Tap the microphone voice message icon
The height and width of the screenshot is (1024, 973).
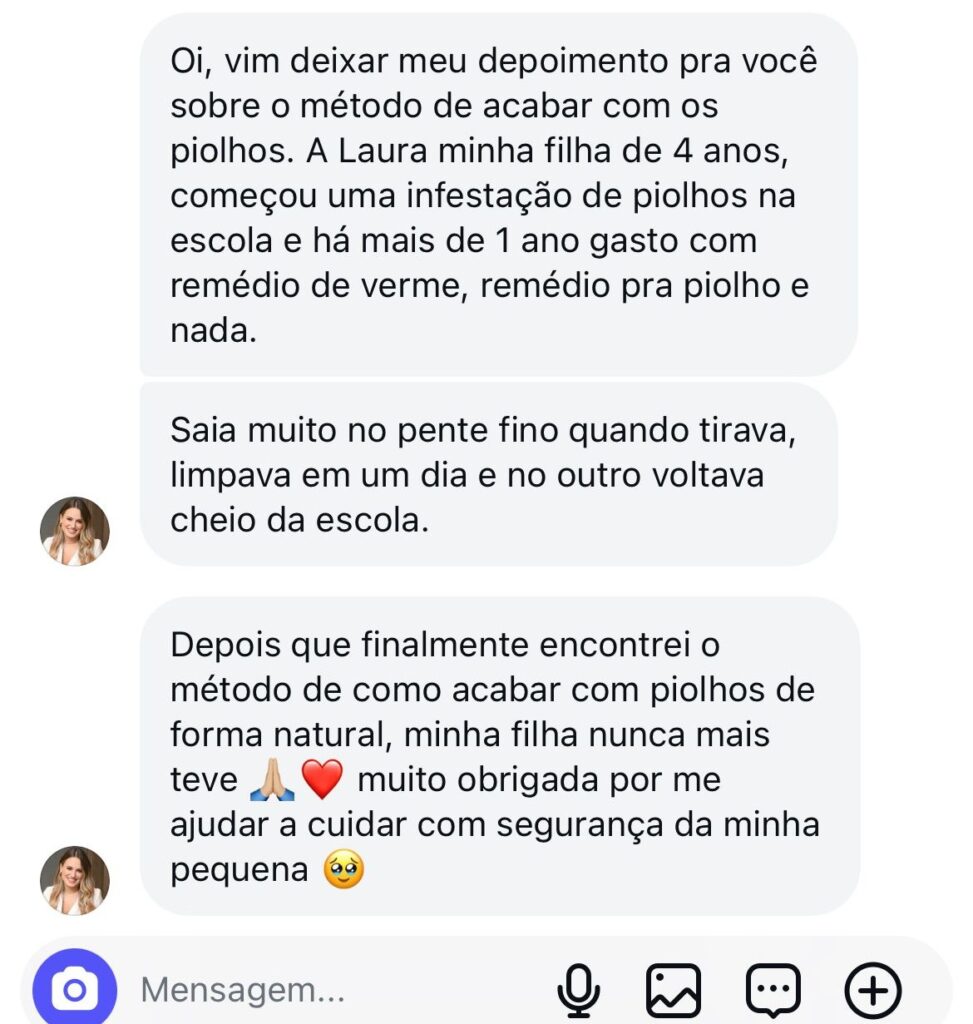[x=577, y=990]
